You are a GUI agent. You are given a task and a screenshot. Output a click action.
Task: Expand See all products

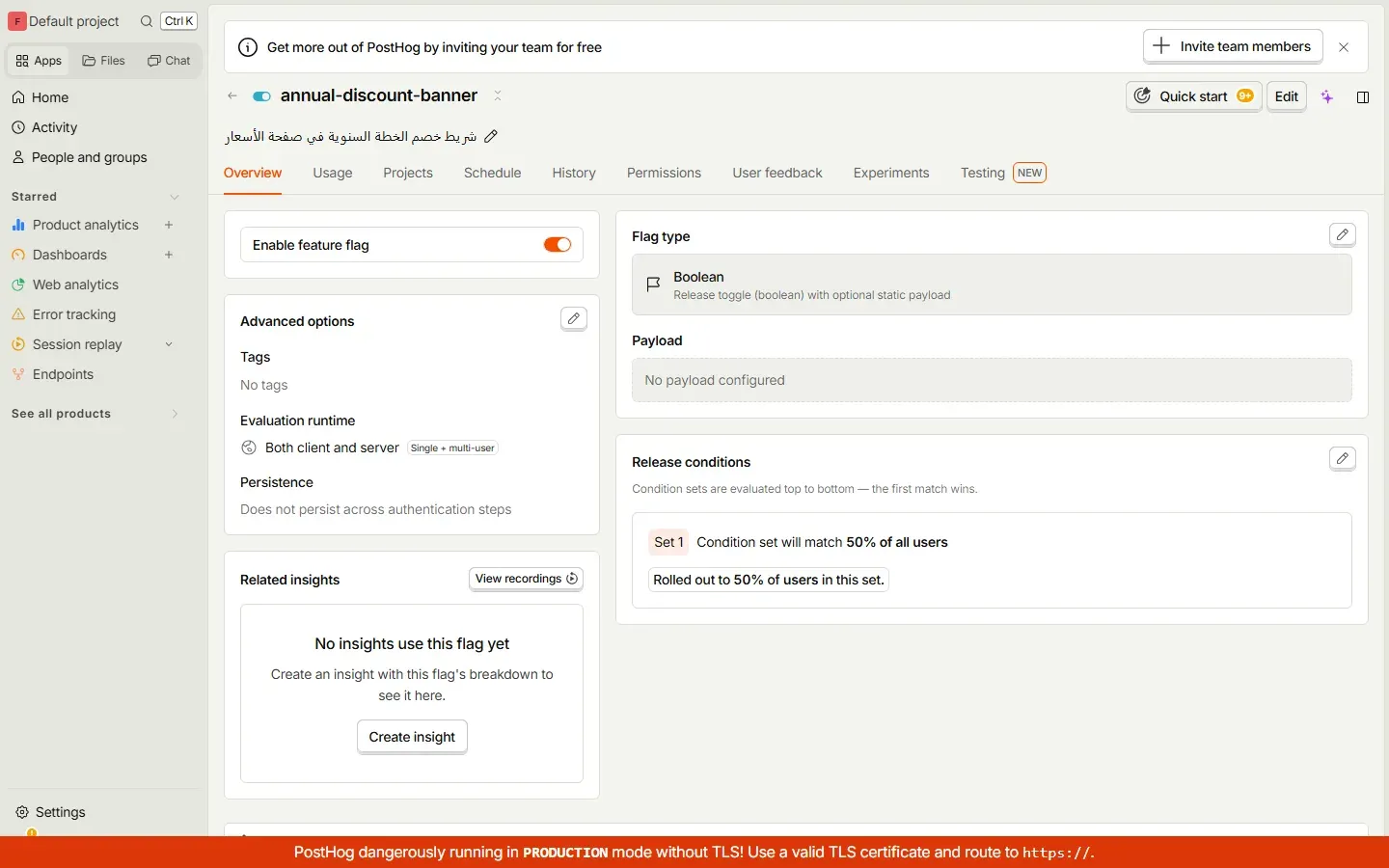click(x=175, y=414)
